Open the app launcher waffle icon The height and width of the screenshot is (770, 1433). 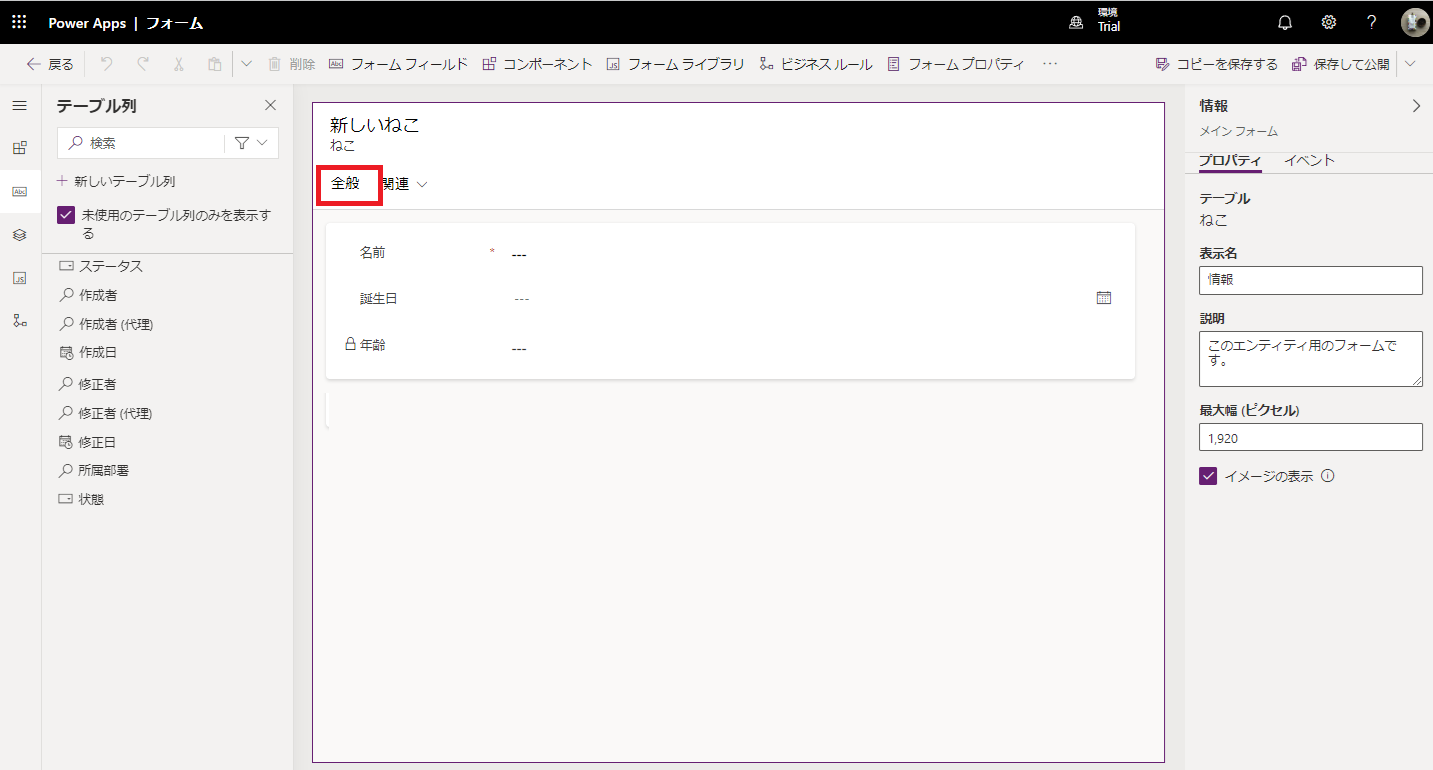(19, 22)
